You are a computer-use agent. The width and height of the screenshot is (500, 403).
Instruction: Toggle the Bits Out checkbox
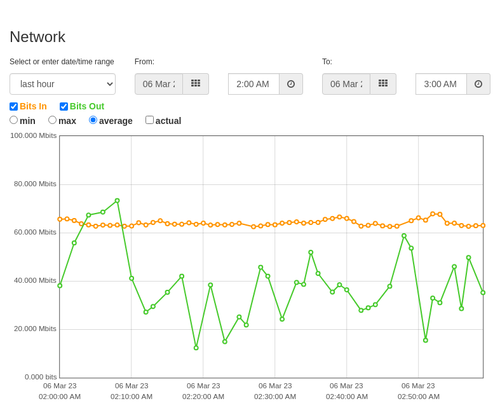point(64,106)
